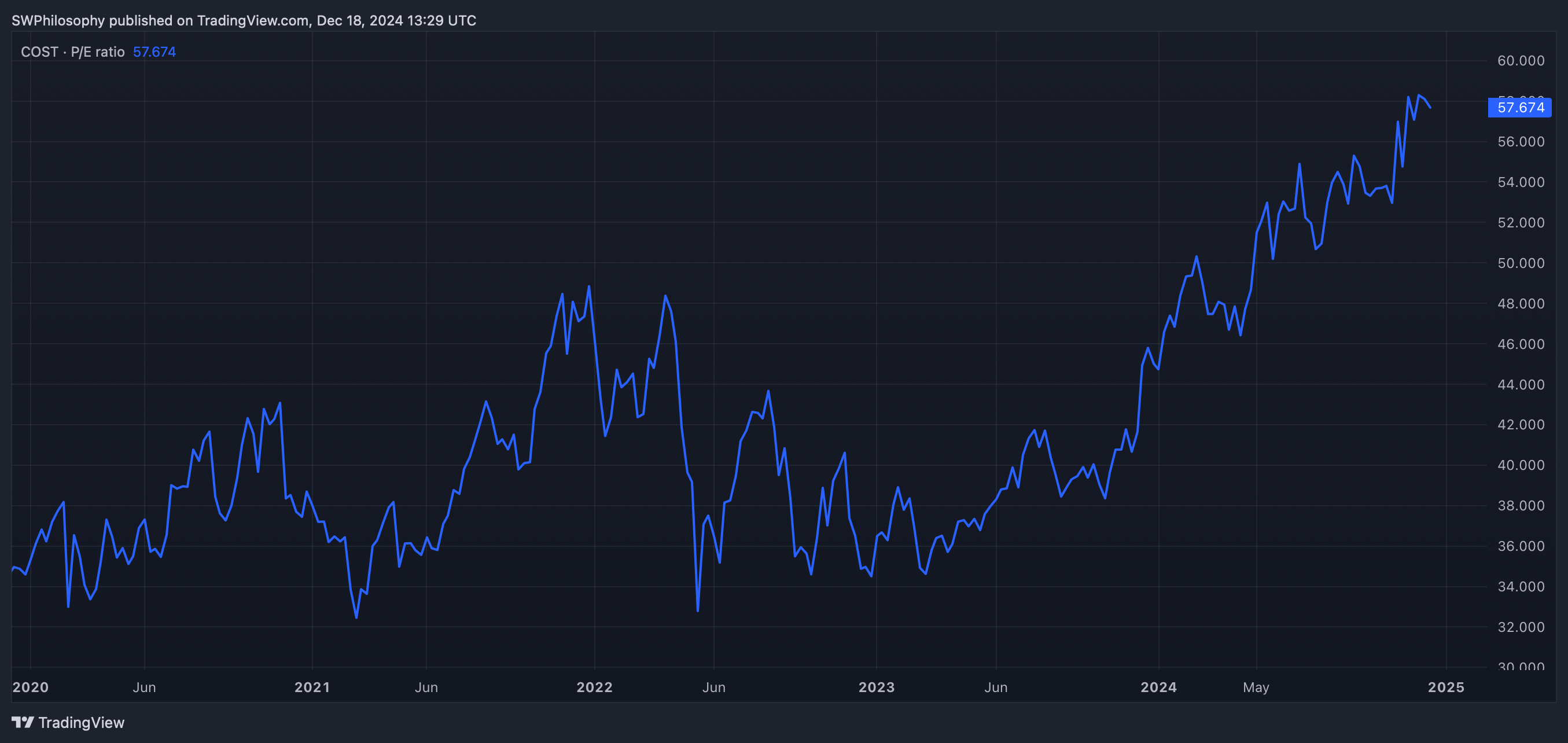The image size is (1568, 743).
Task: Click the 2021 time axis label
Action: tap(312, 687)
